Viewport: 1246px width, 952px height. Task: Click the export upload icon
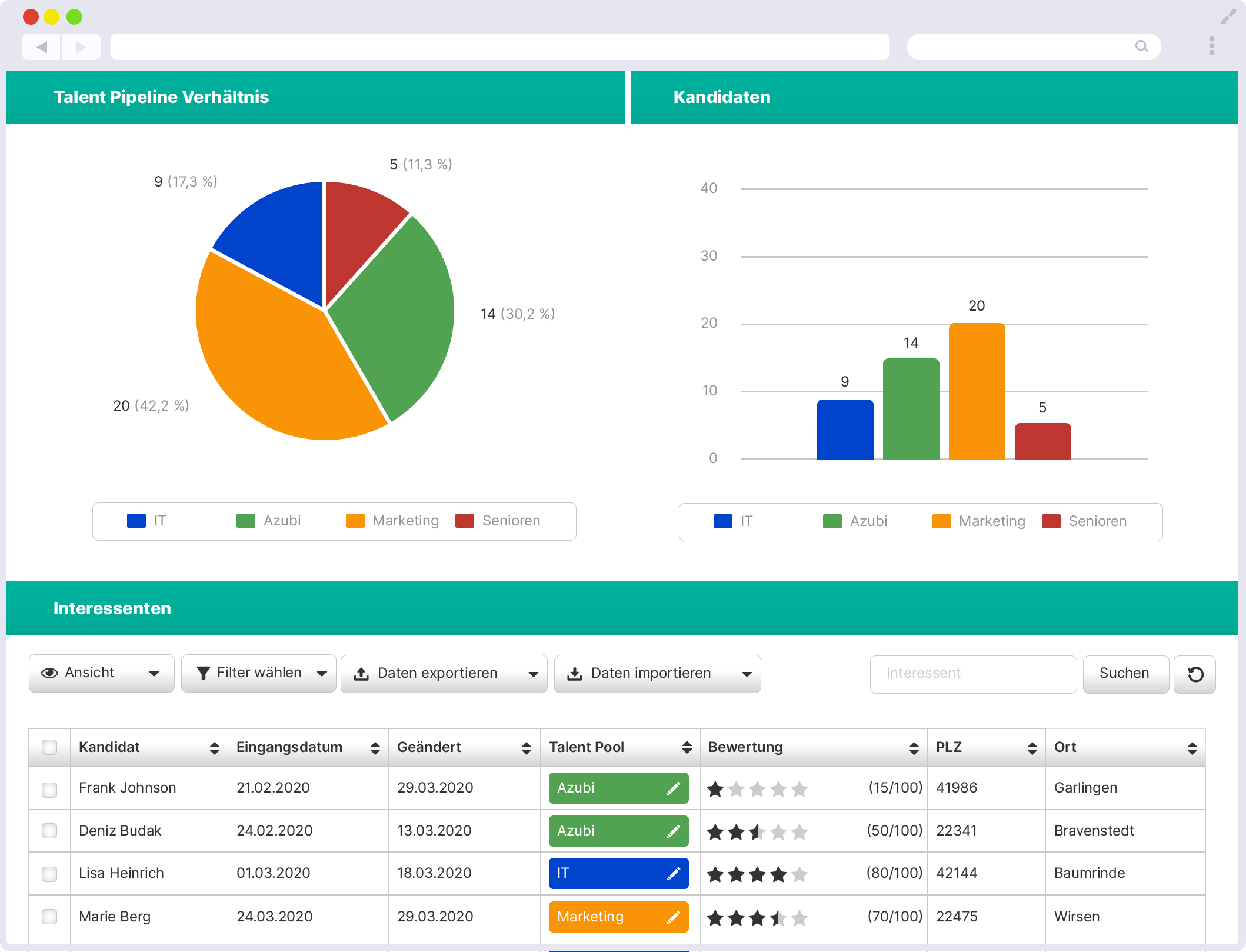pyautogui.click(x=362, y=673)
